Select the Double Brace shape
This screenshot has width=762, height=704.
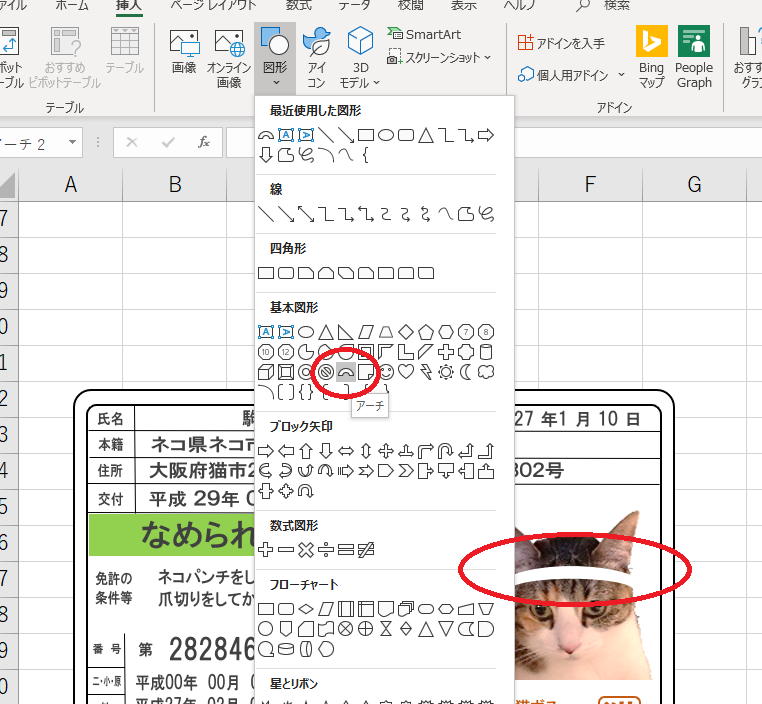pos(306,392)
